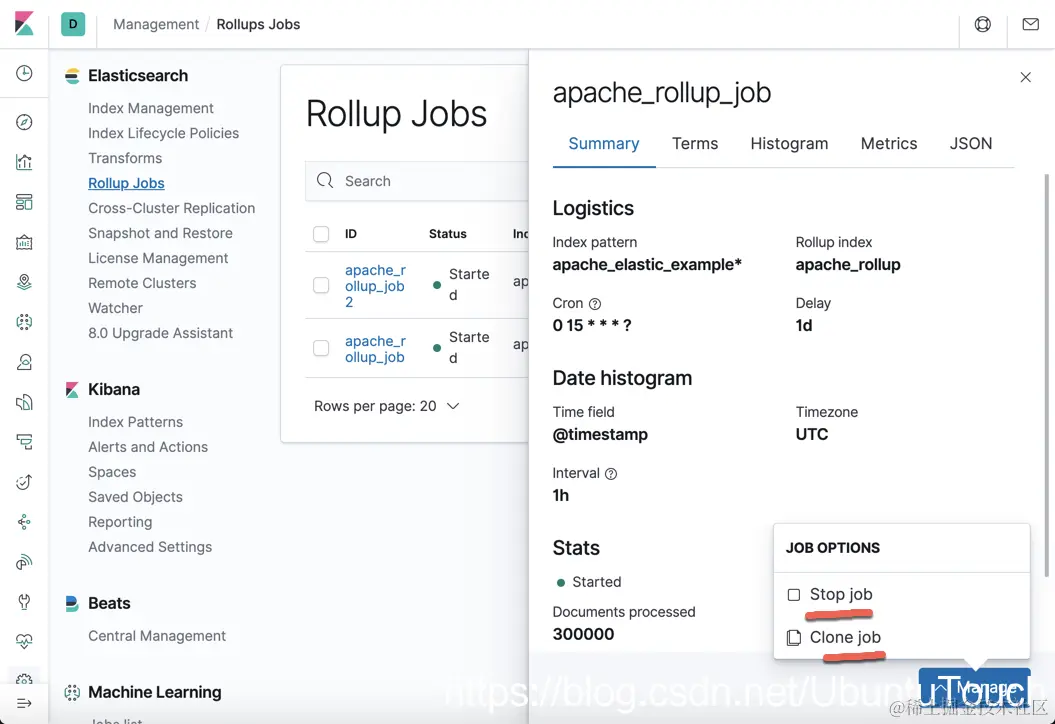Close the apache_rollup_job details flyout
Viewport: 1055px width, 724px height.
click(1025, 77)
